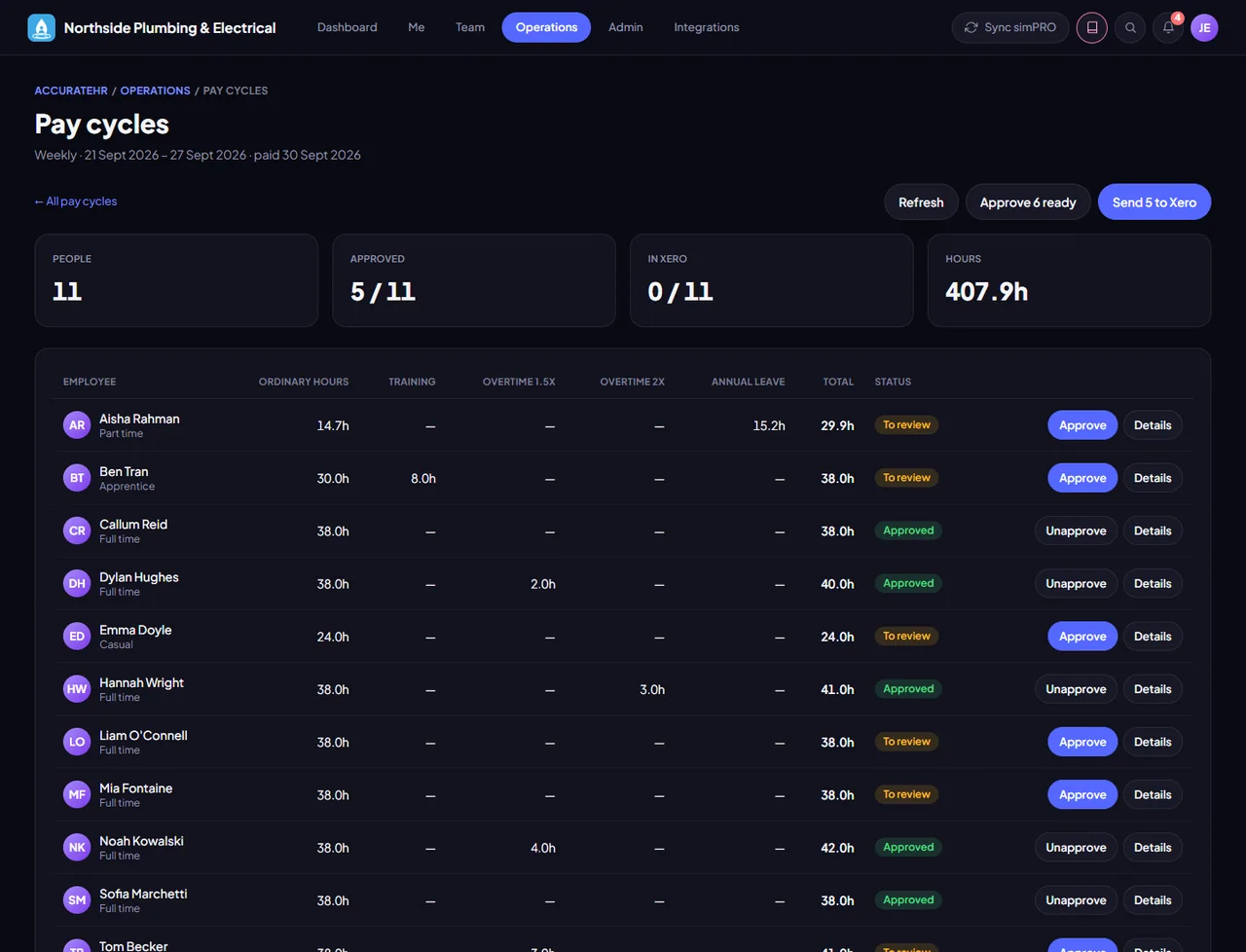1246x952 pixels.
Task: Approve Aisha Rahman's timesheet
Action: point(1082,425)
